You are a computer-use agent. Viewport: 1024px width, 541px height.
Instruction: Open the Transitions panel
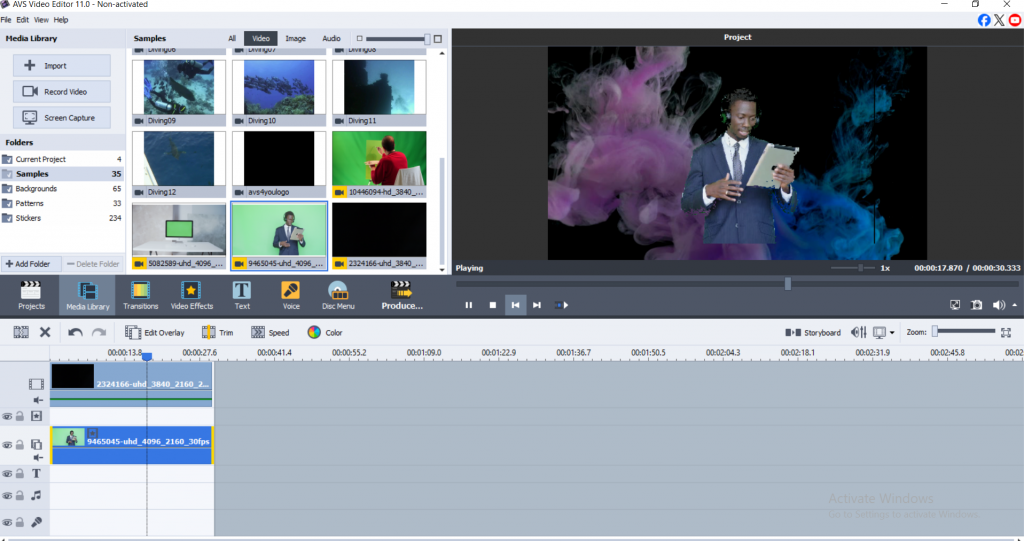click(140, 295)
